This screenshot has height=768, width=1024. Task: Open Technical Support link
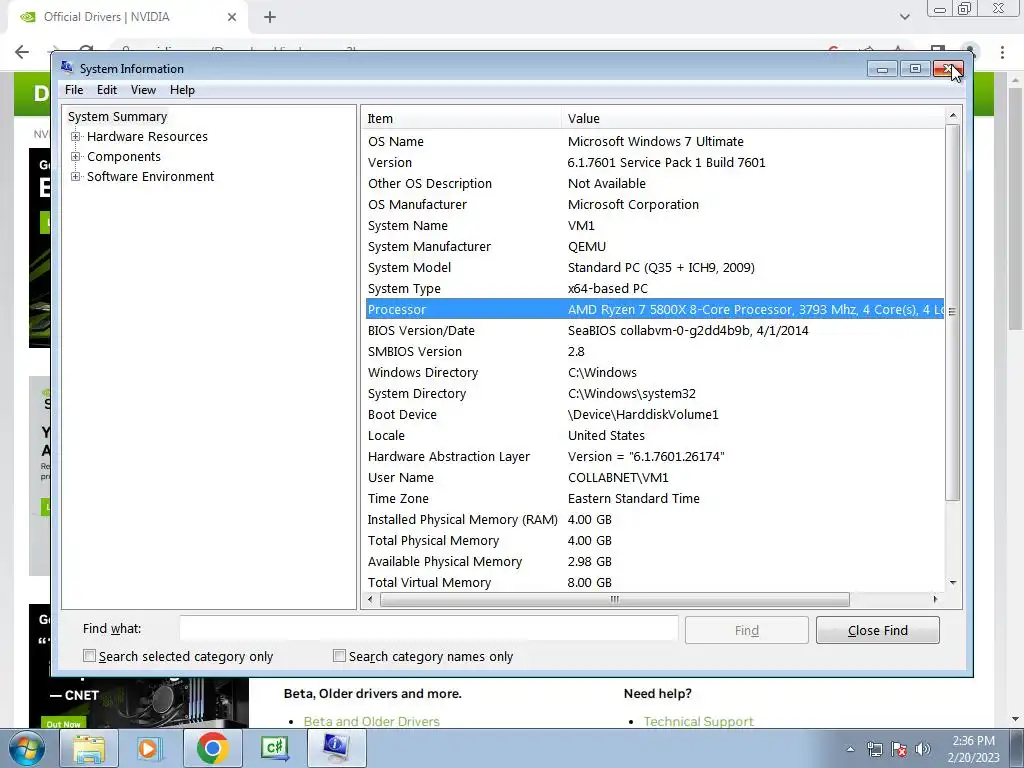coord(698,721)
